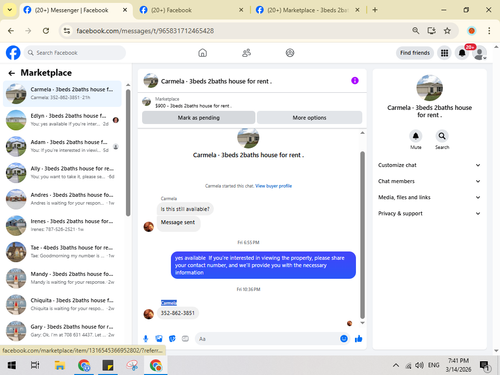
Task: Choose a sticker icon in composer
Action: coord(172,339)
